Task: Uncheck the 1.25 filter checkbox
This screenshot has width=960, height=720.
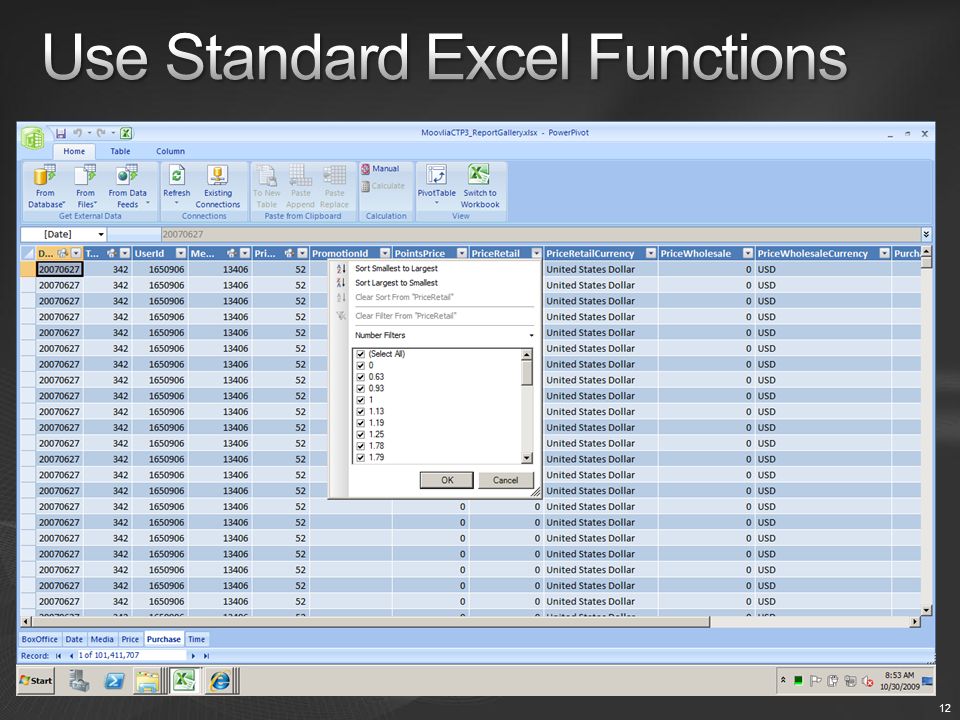Action: [361, 434]
